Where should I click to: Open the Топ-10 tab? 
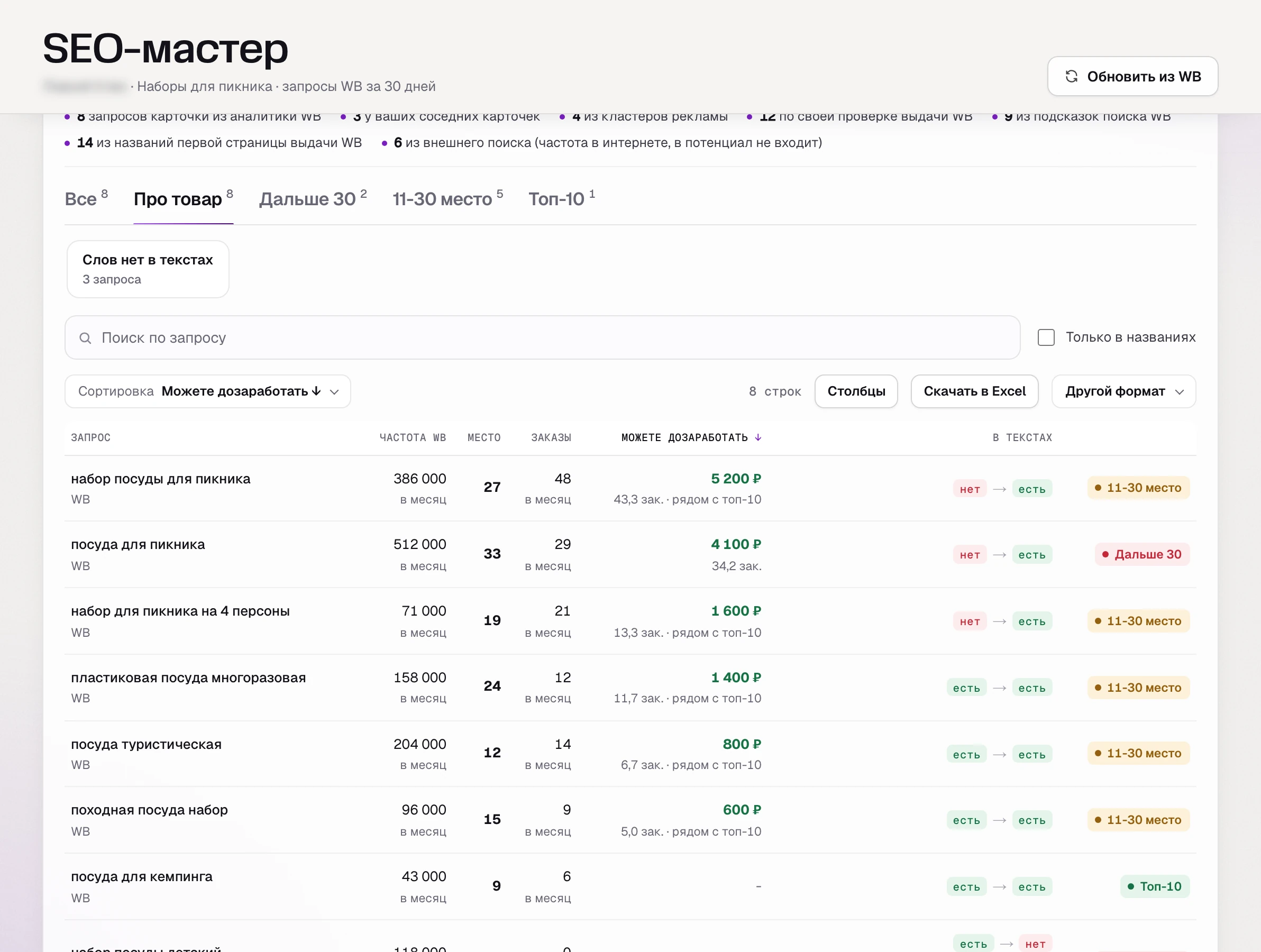562,199
